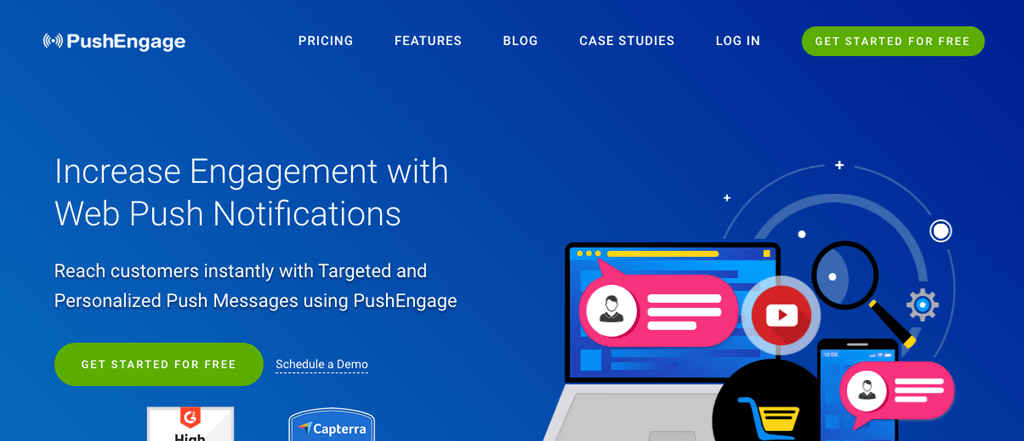Visit the Blog section
Viewport: 1024px width, 441px height.
[x=520, y=41]
